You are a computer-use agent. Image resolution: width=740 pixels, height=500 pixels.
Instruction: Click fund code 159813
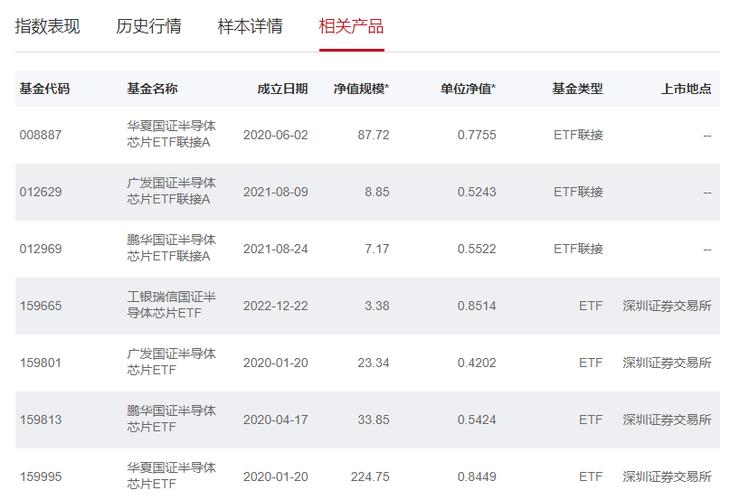coord(41,420)
